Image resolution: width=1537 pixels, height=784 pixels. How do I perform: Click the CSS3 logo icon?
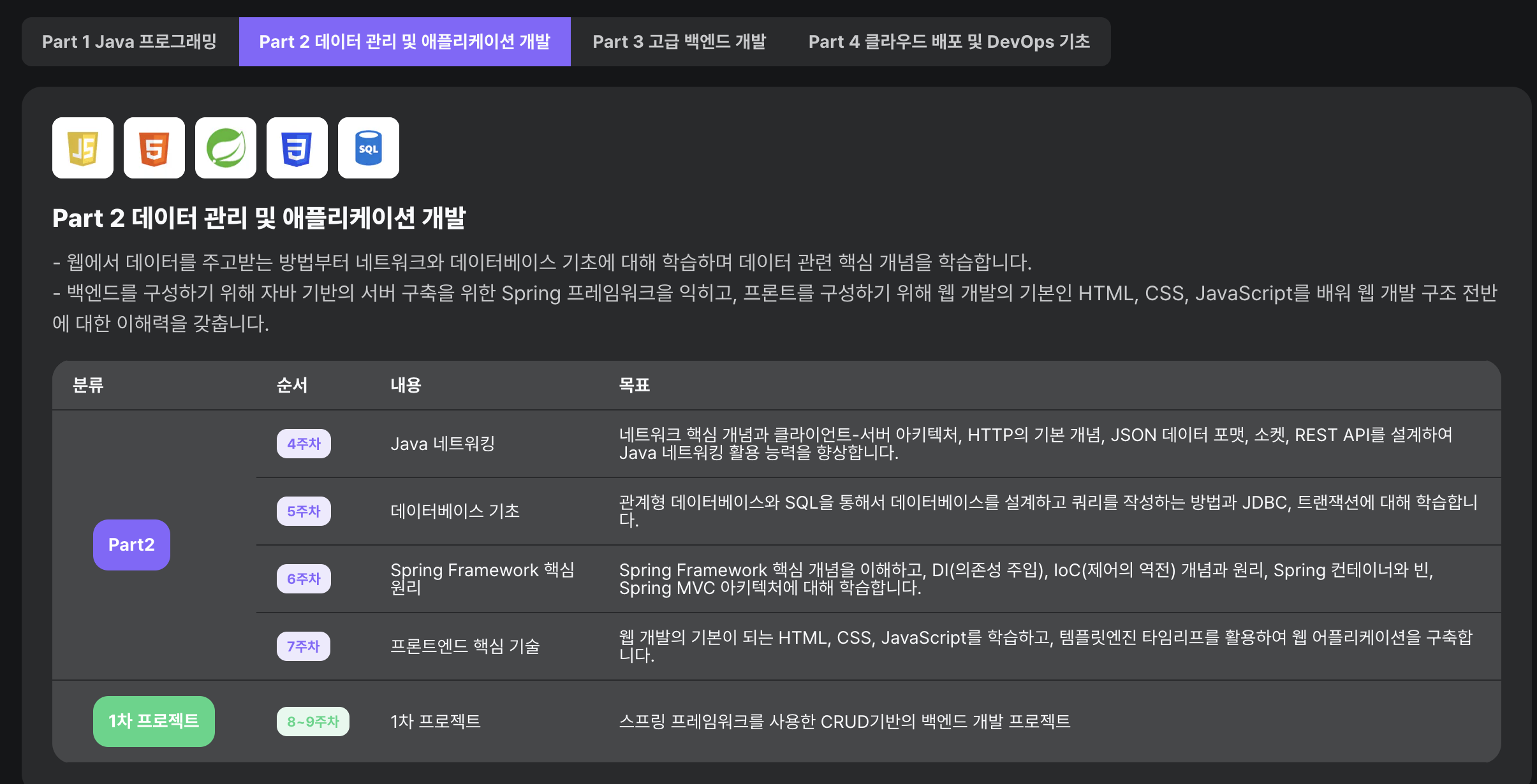click(x=297, y=148)
